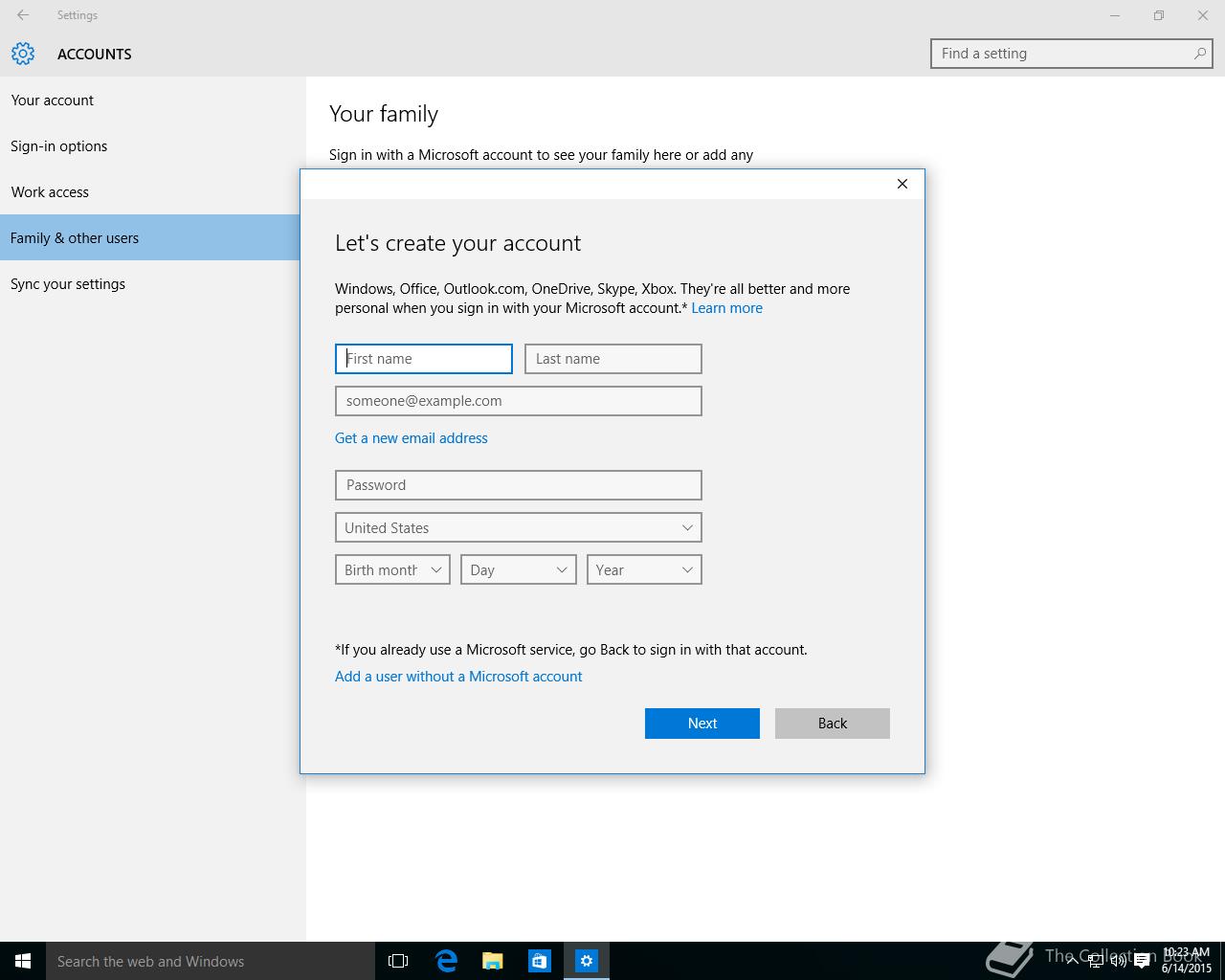Click the taskbar clock showing 6/14/2015
Image resolution: width=1225 pixels, height=980 pixels.
point(1186,961)
